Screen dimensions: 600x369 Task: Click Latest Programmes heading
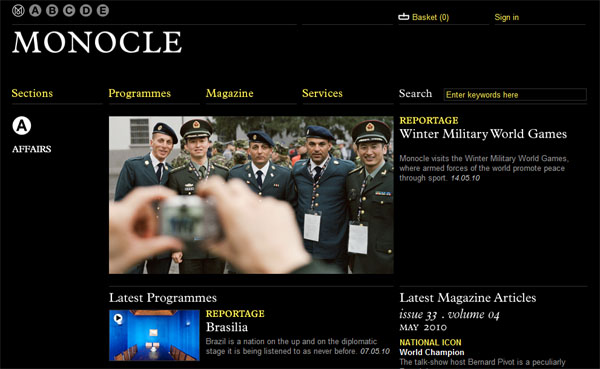(163, 298)
